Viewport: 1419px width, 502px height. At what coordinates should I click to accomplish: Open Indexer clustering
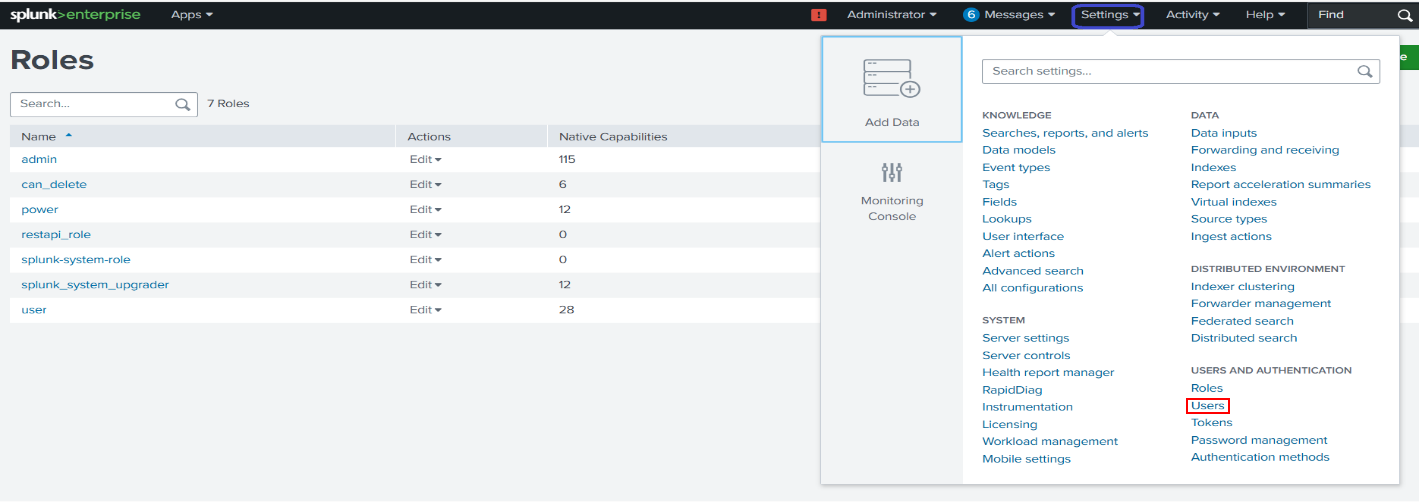coord(1243,286)
